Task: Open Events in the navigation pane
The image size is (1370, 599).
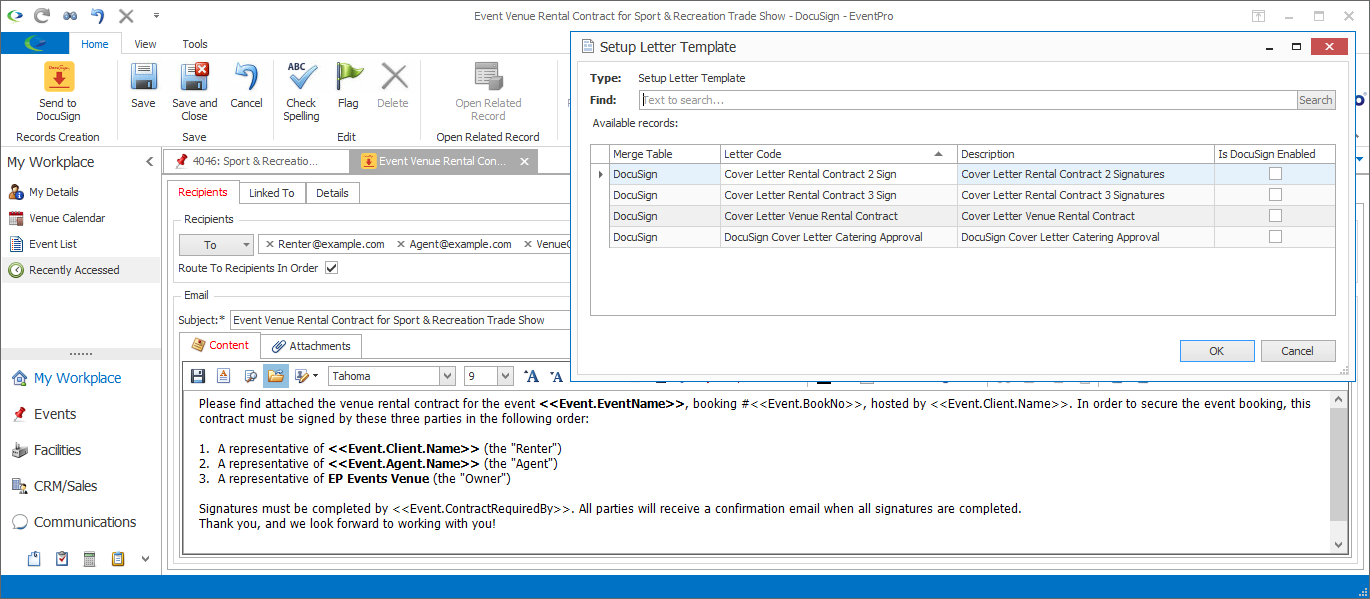Action: point(55,414)
